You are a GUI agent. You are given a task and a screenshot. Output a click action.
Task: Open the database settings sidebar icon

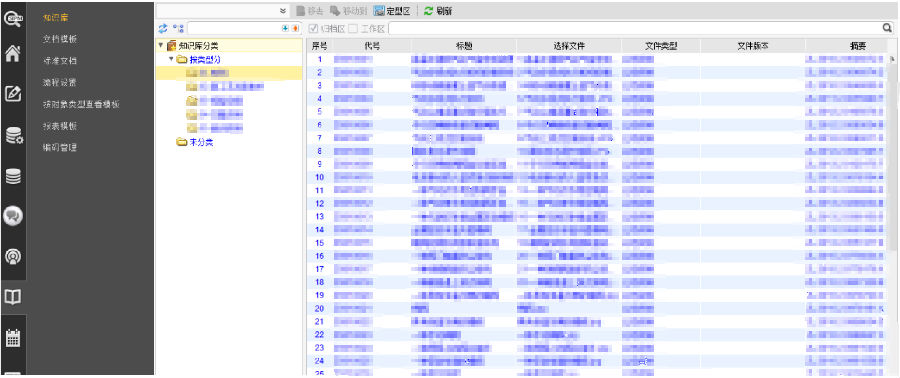click(13, 136)
